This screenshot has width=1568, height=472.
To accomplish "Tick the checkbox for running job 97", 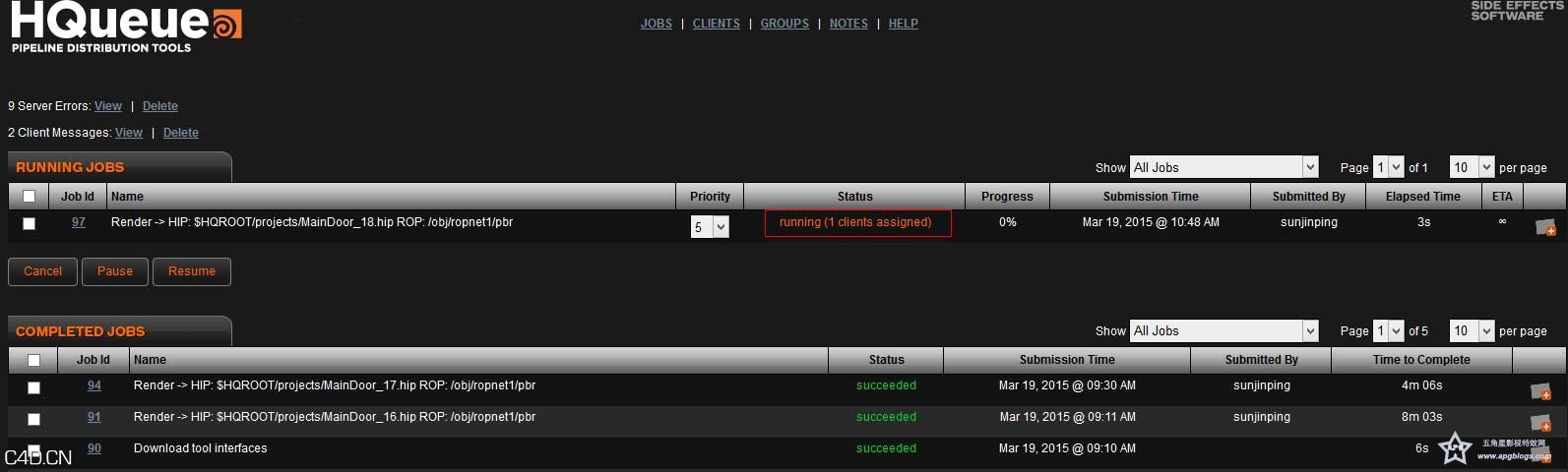I will click(30, 224).
